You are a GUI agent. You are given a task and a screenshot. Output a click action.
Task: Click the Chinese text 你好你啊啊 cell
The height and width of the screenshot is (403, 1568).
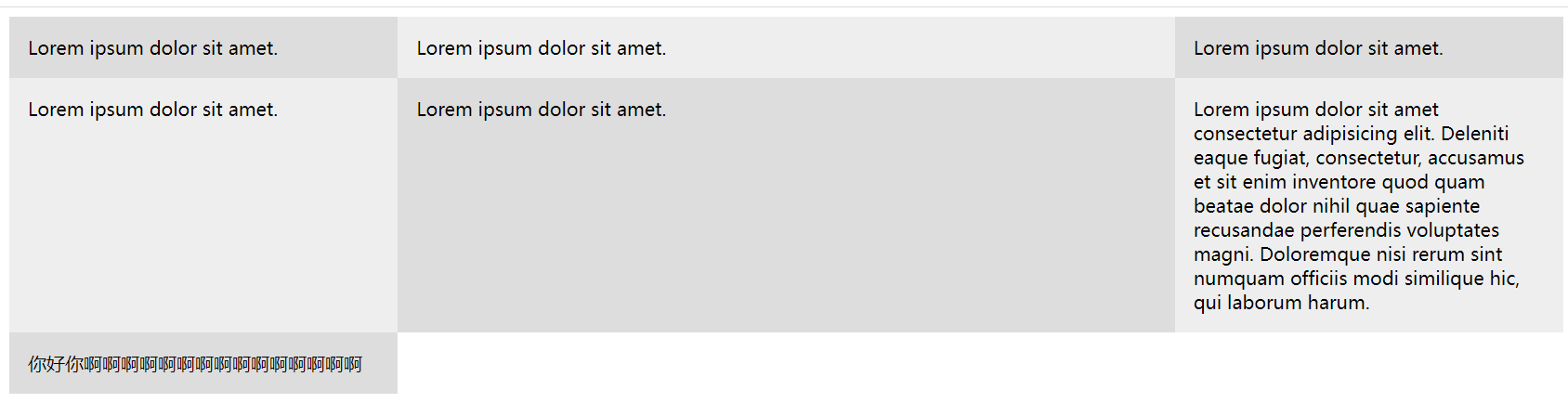click(203, 363)
